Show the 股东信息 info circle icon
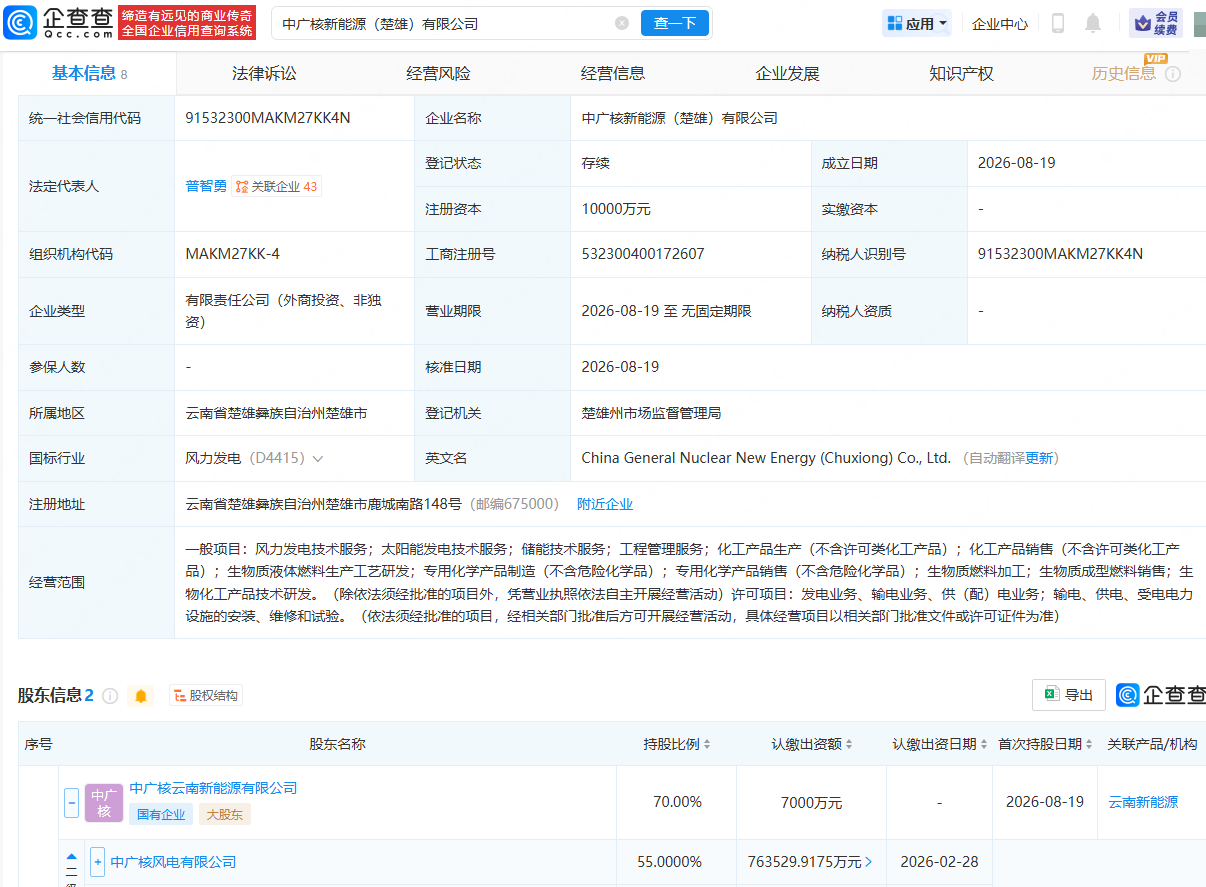The height and width of the screenshot is (887, 1206). (x=110, y=696)
